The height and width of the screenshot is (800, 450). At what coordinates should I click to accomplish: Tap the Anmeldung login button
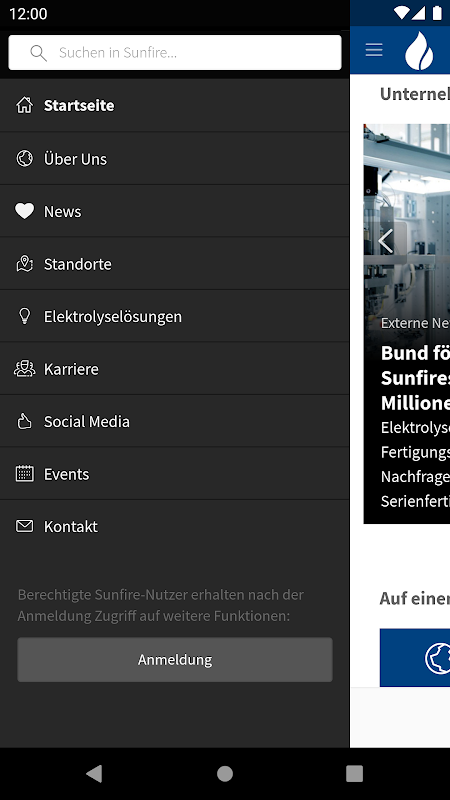pyautogui.click(x=175, y=659)
